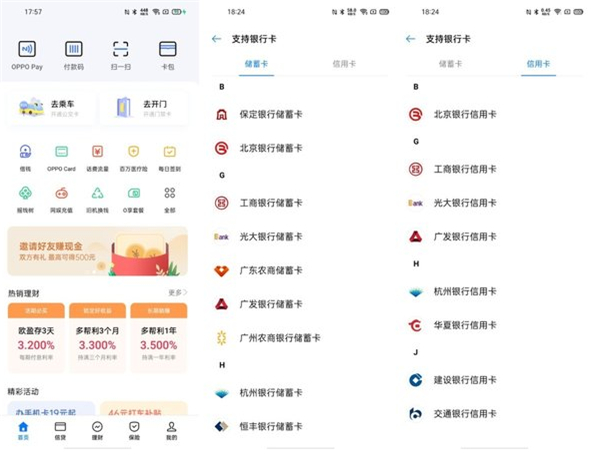600x455 pixels.
Task: Open the 邀请好友赚现金 banner
Action: [x=98, y=251]
